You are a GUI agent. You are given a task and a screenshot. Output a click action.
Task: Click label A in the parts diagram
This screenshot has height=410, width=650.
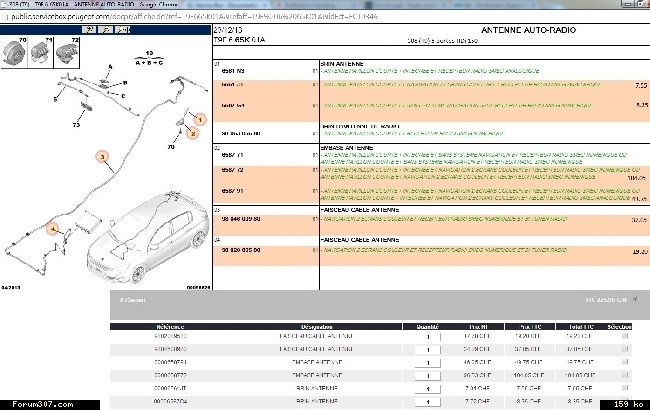110,66
